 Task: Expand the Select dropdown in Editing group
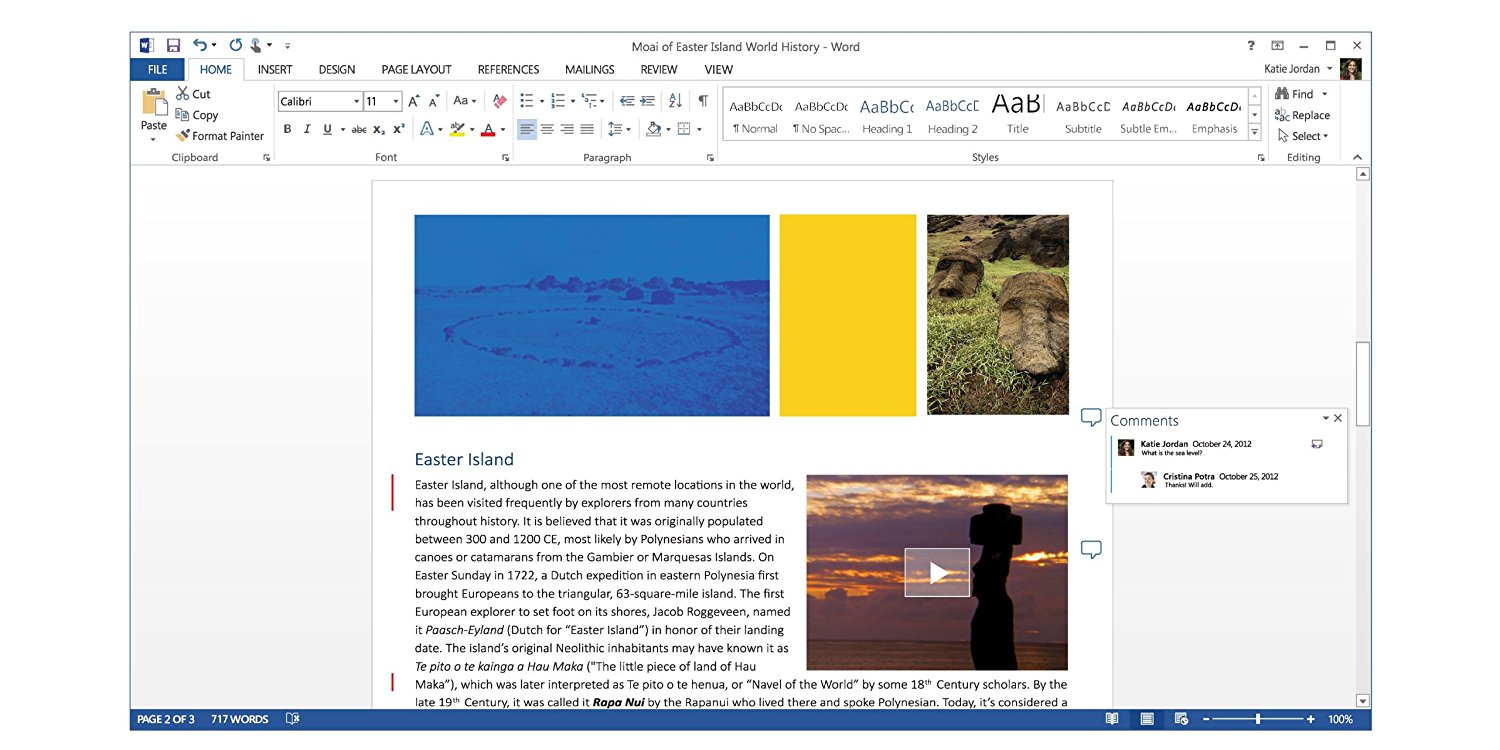click(x=1305, y=136)
